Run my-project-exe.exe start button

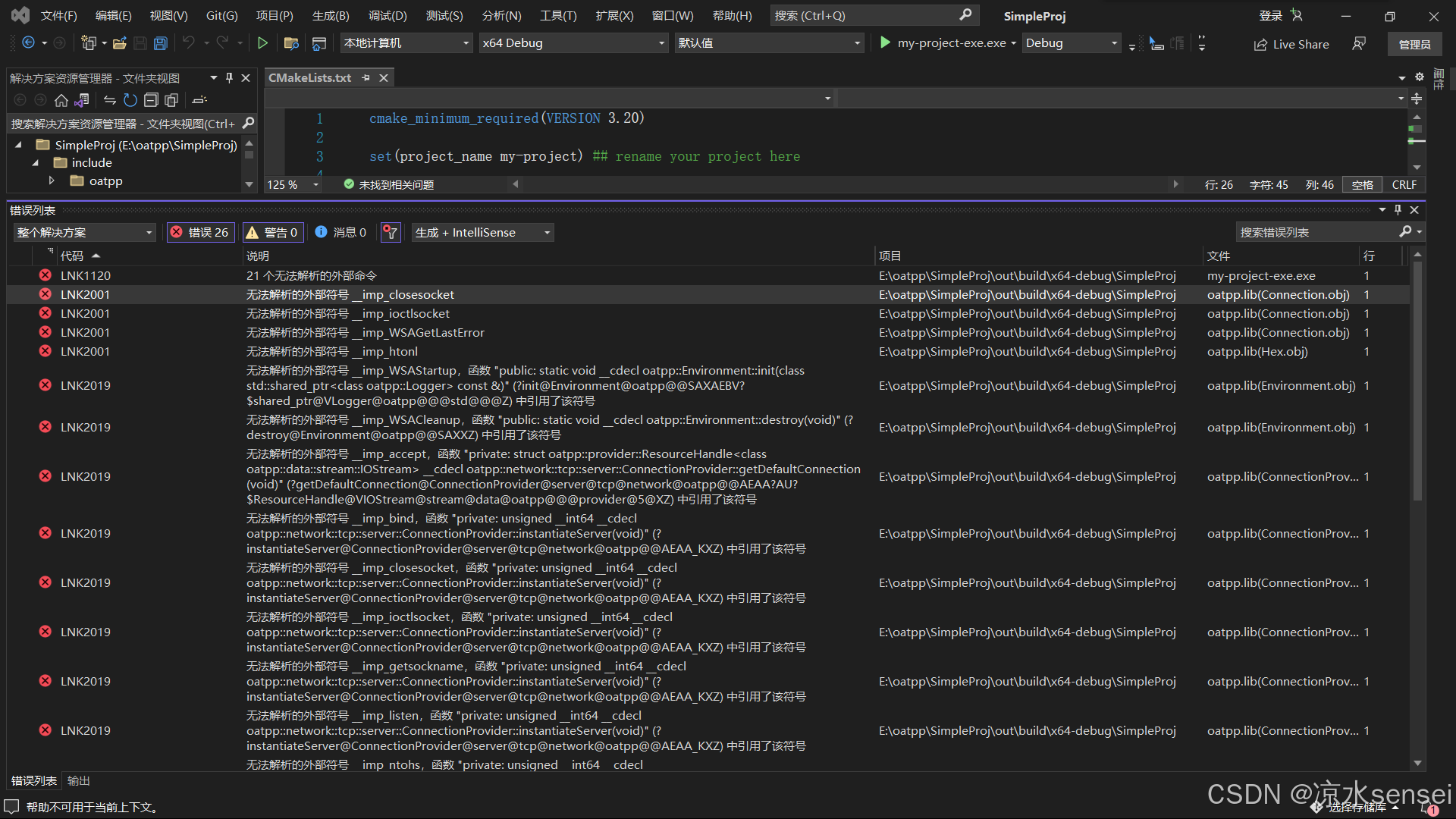point(885,43)
